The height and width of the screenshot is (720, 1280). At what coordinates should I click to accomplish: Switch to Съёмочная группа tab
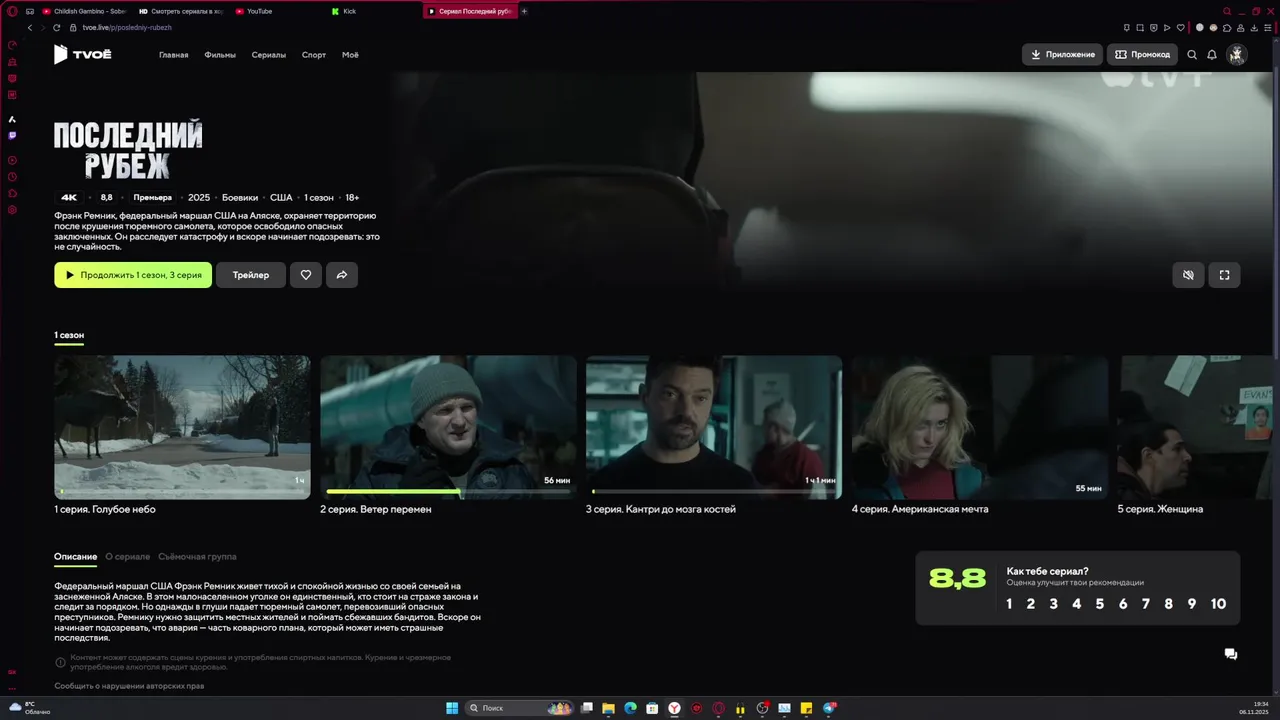coord(197,556)
